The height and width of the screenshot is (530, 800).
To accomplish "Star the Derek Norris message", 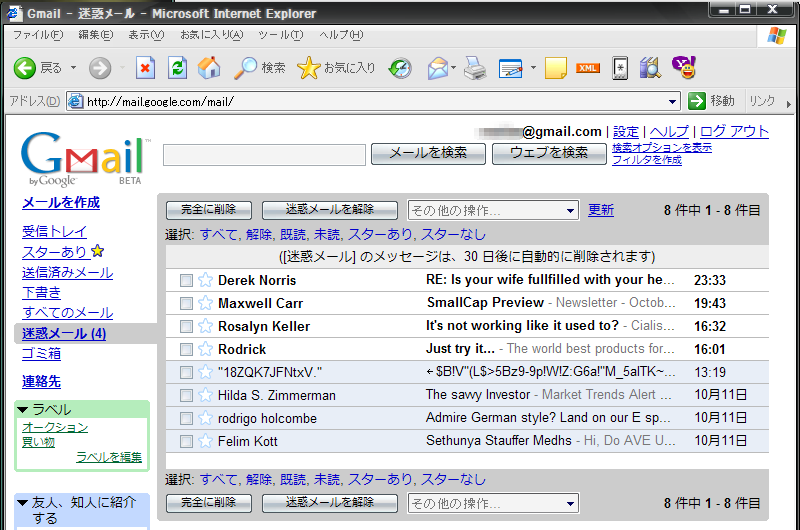I will (206, 280).
